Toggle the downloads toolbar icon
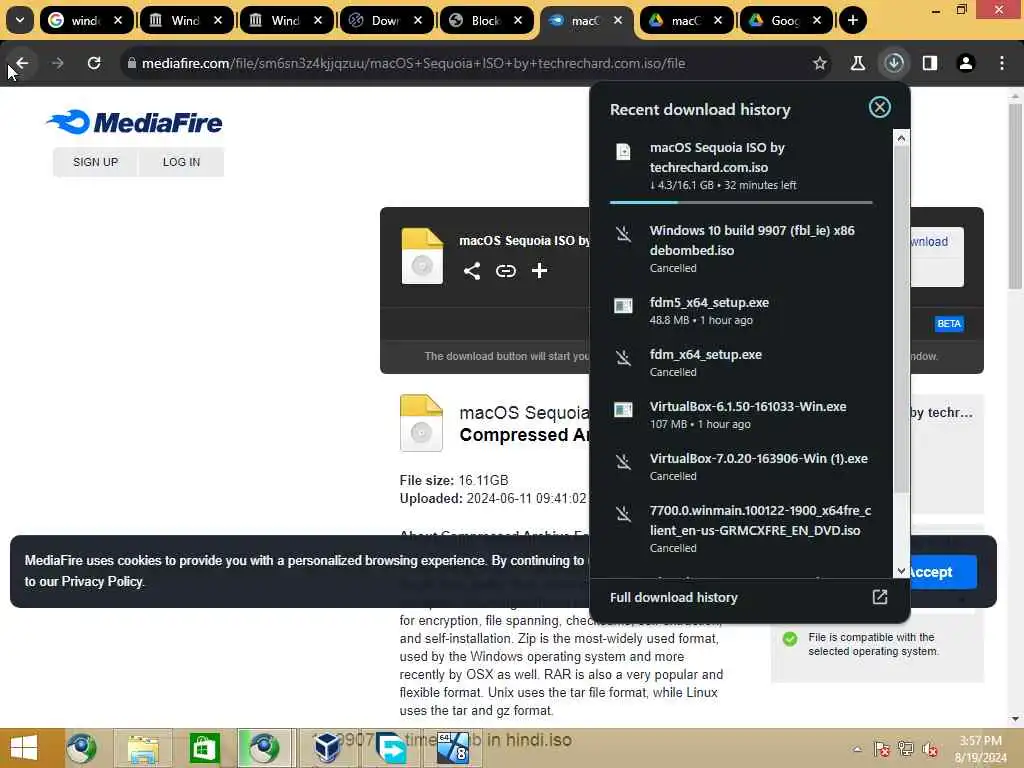This screenshot has height=768, width=1024. point(894,63)
